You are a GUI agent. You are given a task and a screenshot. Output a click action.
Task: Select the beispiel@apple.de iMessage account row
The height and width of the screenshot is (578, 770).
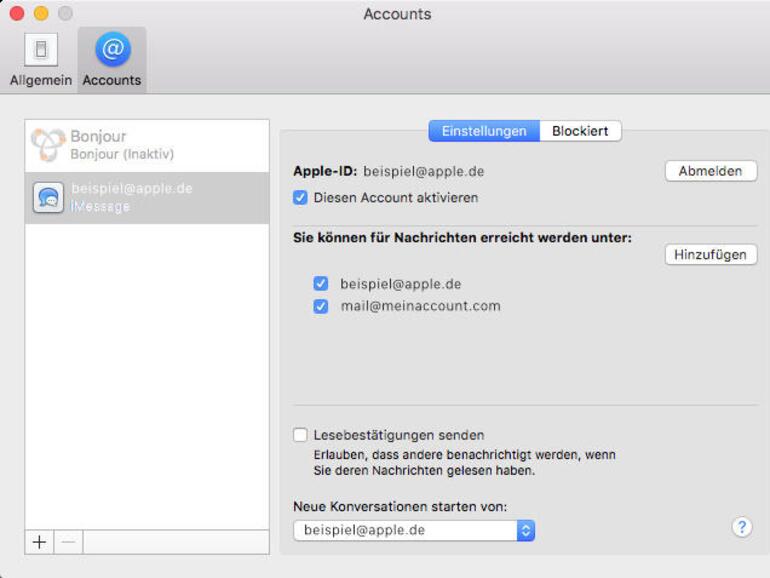click(147, 198)
